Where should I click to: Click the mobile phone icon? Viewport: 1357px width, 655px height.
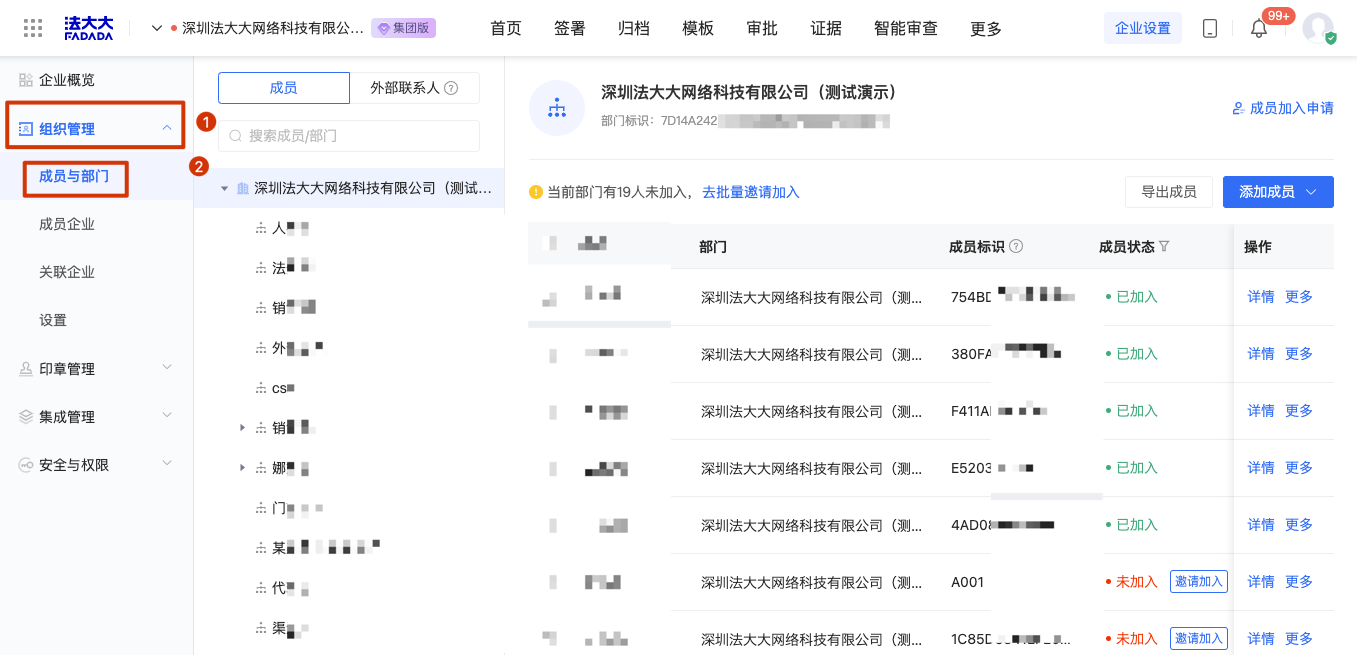(1210, 28)
